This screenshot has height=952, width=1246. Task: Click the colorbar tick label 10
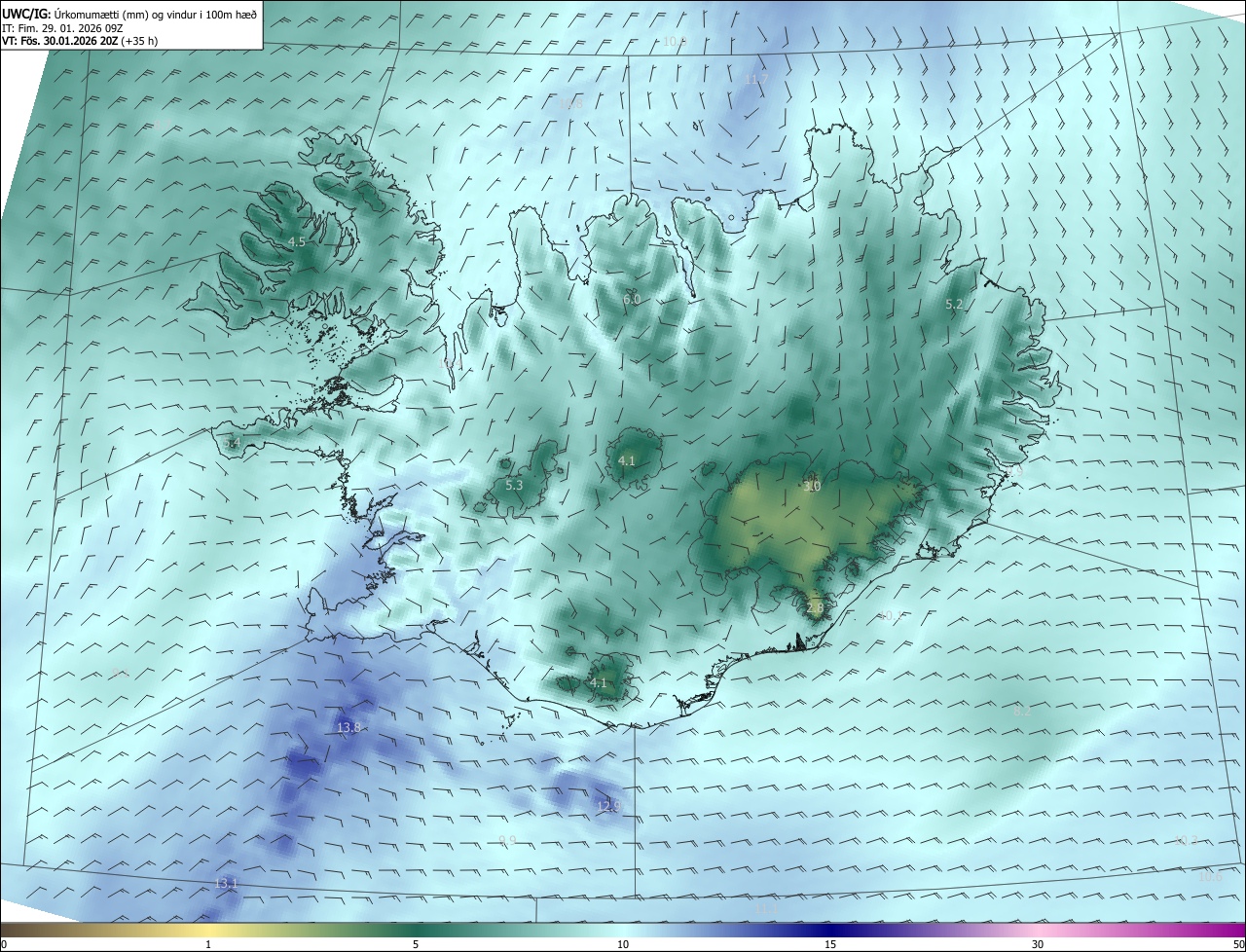[623, 944]
